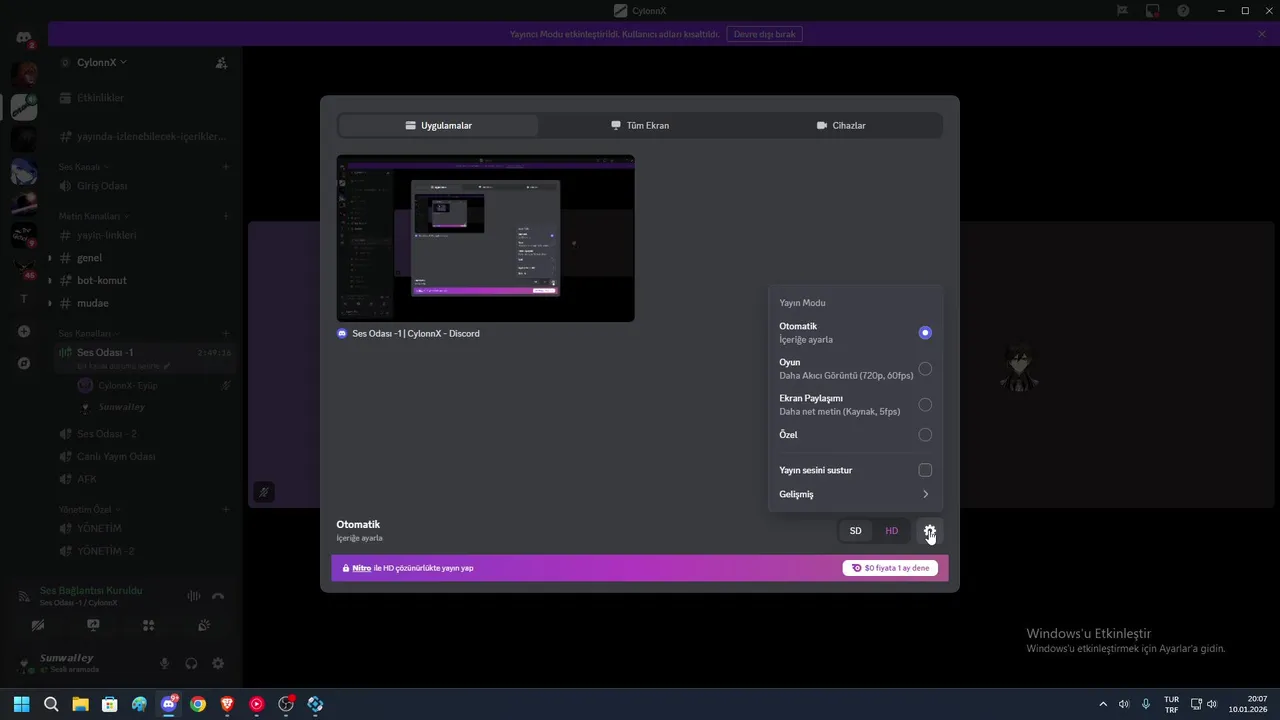Click the share screen icon in voice panel
1280x720 pixels.
(93, 626)
